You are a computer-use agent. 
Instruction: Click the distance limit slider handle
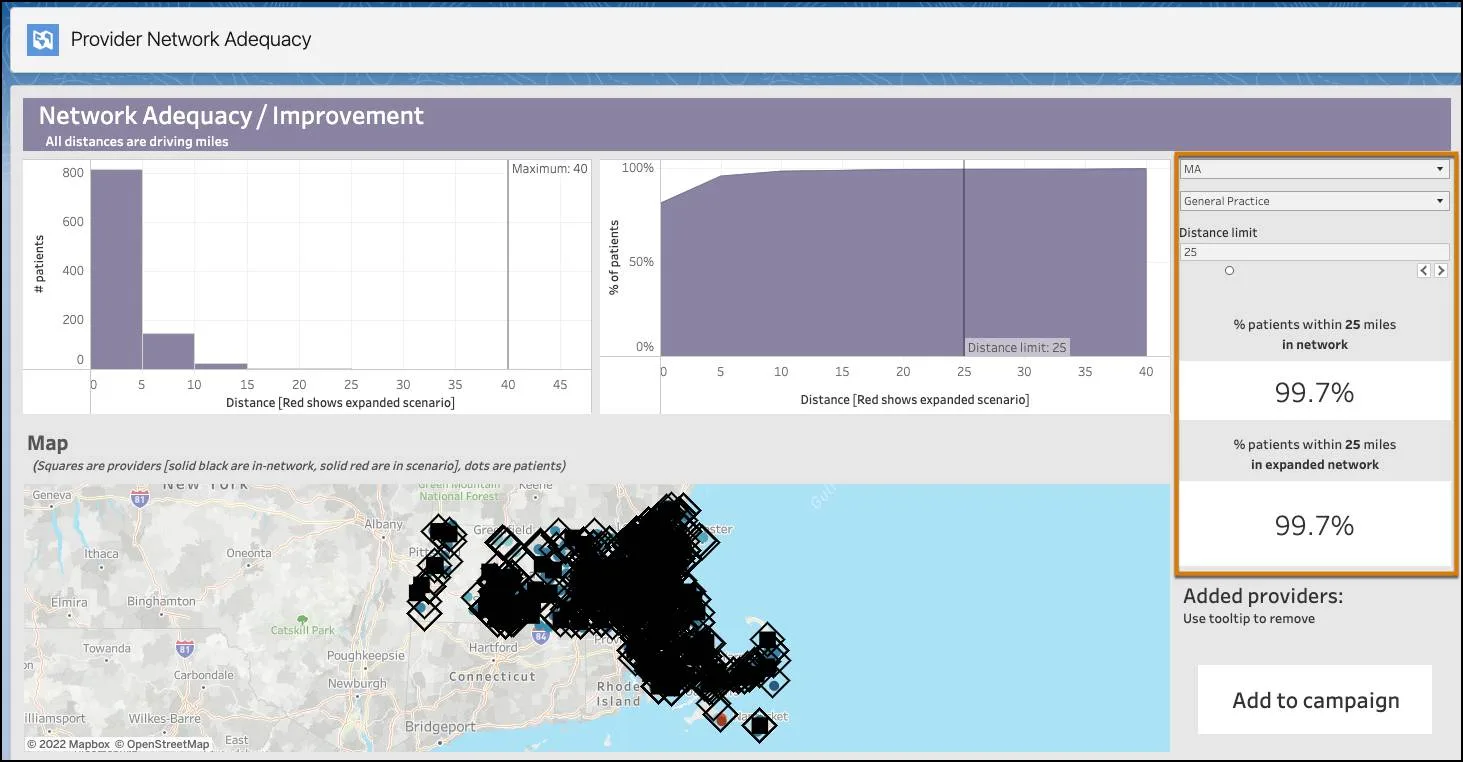(x=1229, y=271)
